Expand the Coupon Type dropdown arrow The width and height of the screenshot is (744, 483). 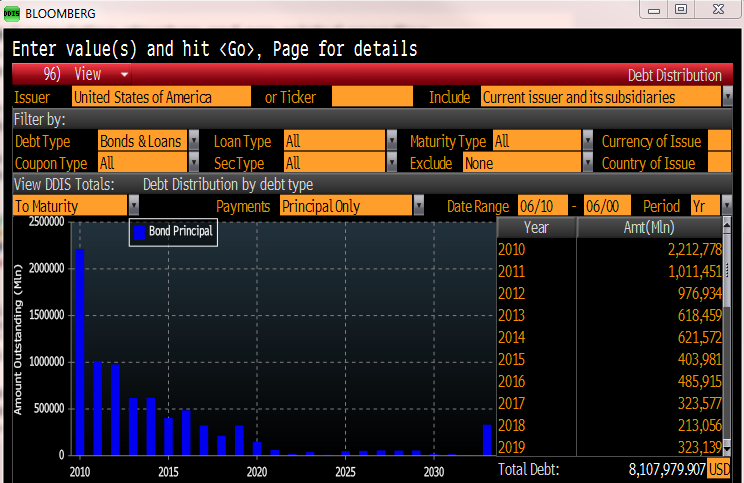coord(194,162)
